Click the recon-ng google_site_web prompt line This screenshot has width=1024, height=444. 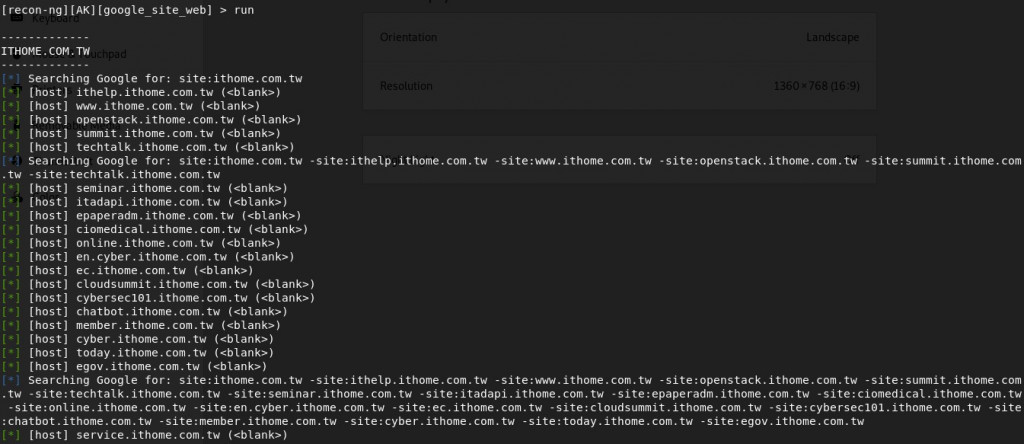[128, 8]
